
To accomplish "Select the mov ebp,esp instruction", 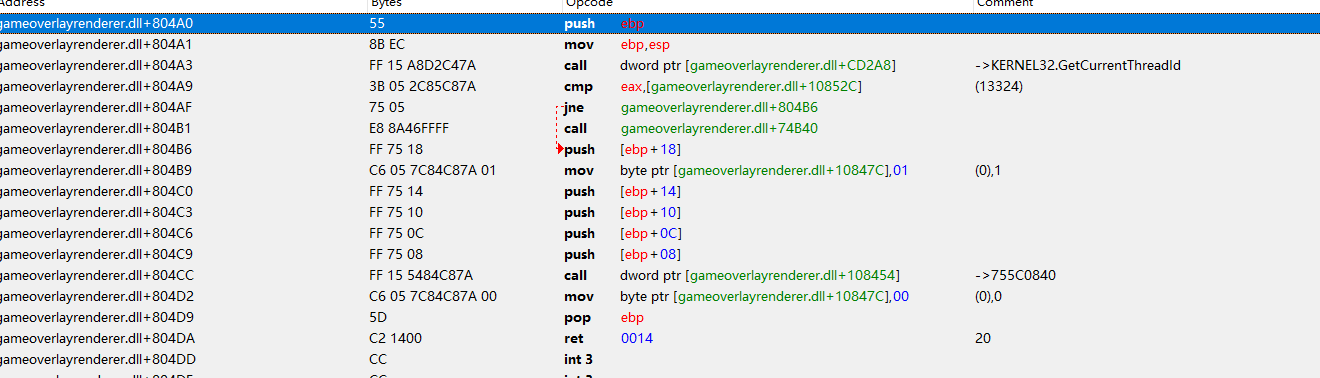I will click(x=617, y=44).
